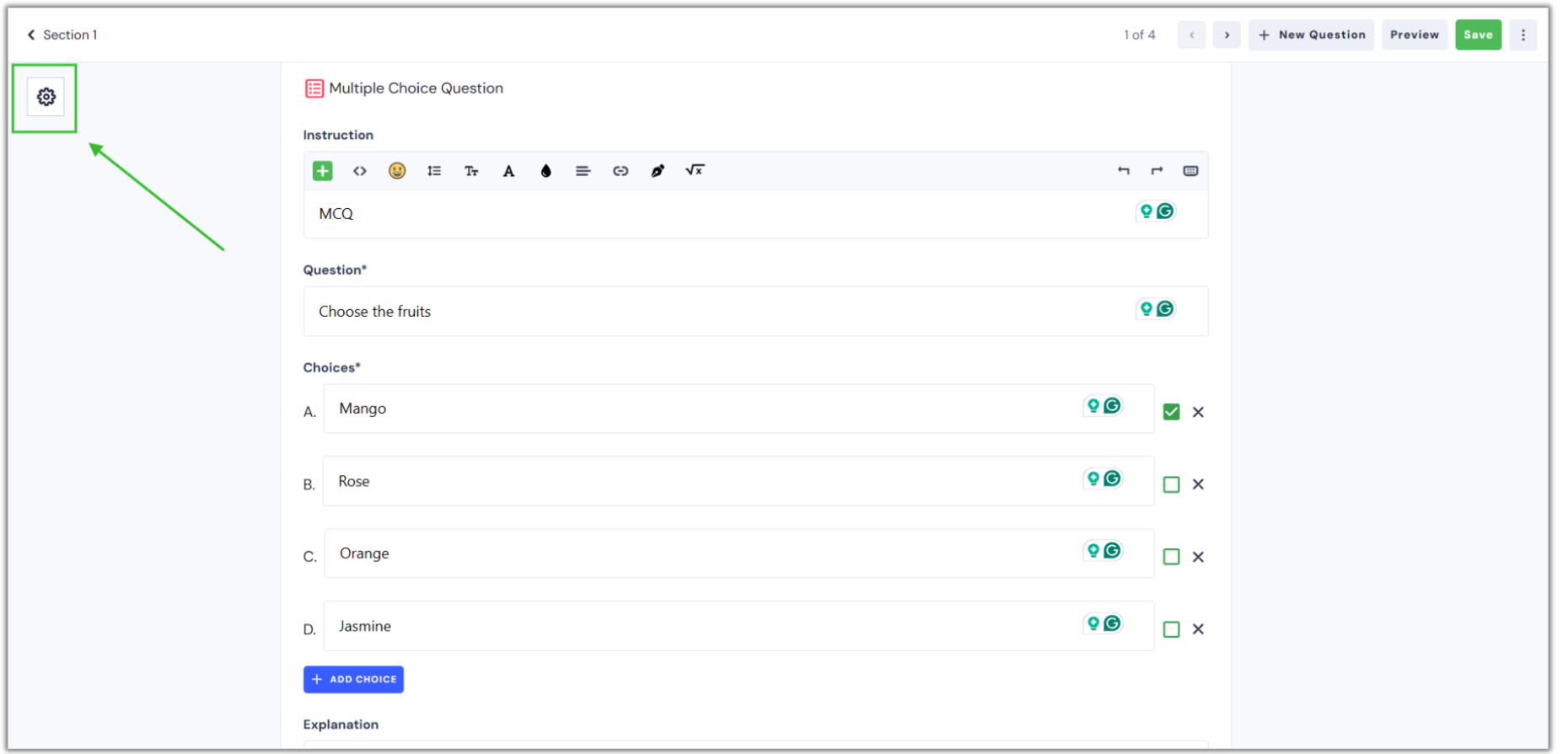This screenshot has height=754, width=1568.
Task: Open the line height list dropdown
Action: pos(434,171)
